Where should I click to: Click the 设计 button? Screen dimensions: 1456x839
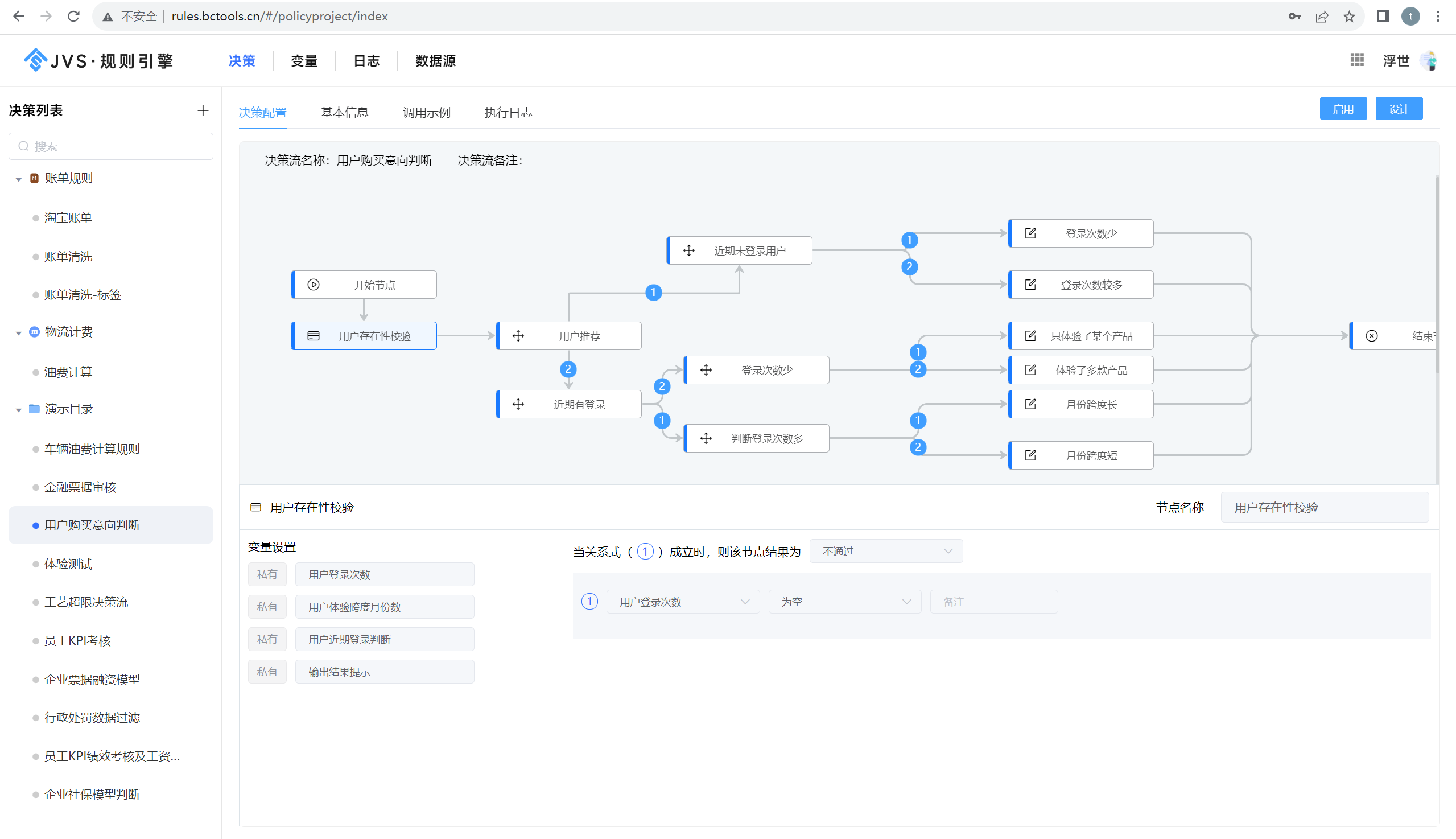(1399, 109)
